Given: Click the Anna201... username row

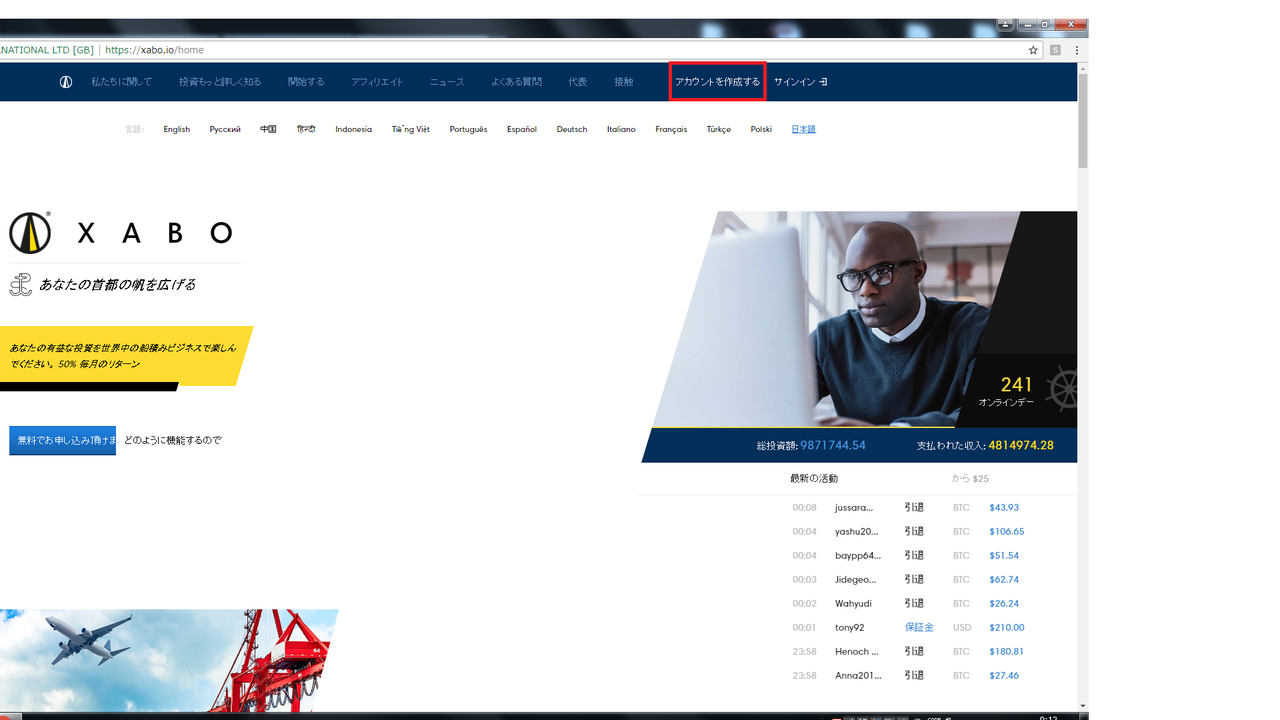Looking at the screenshot, I should [859, 676].
